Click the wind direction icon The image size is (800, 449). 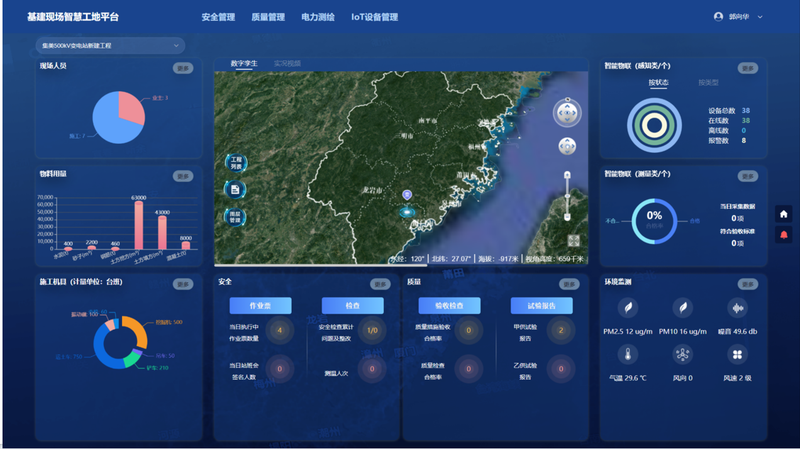coord(683,354)
